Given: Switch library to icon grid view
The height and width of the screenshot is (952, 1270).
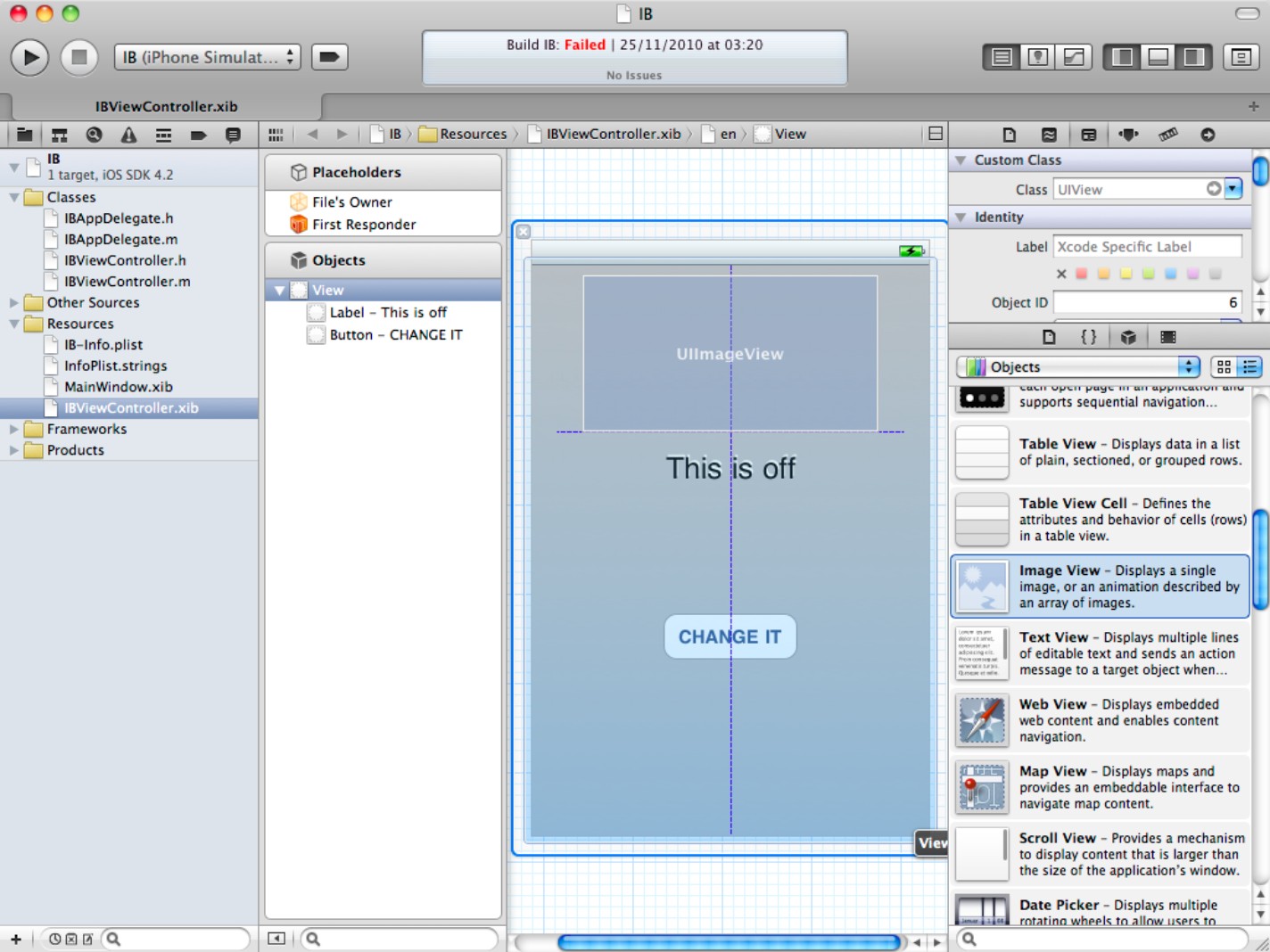Looking at the screenshot, I should [1224, 366].
